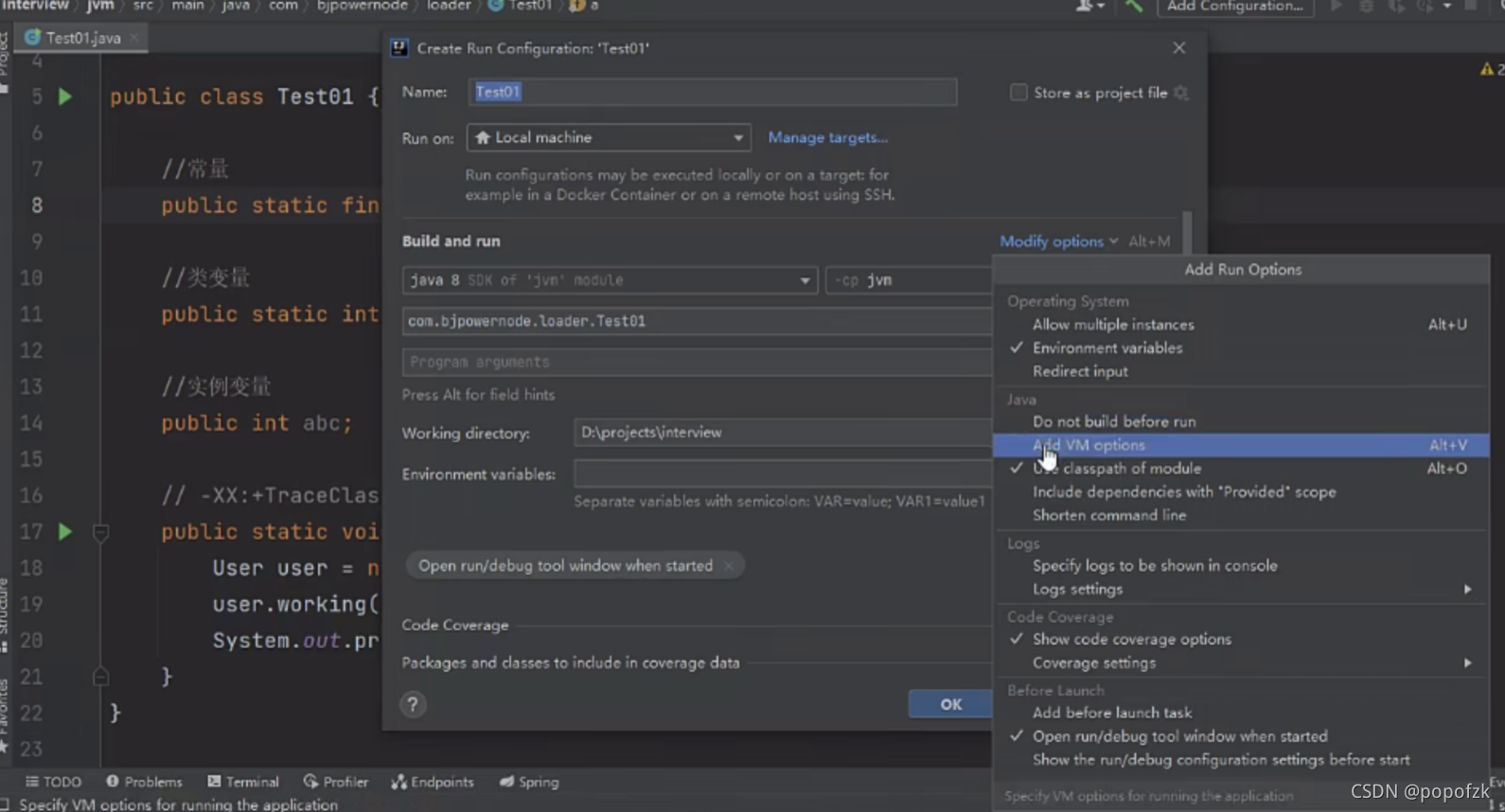This screenshot has height=812, width=1505.
Task: Click the loader breadcrumb in navigation bar
Action: pyautogui.click(x=449, y=6)
